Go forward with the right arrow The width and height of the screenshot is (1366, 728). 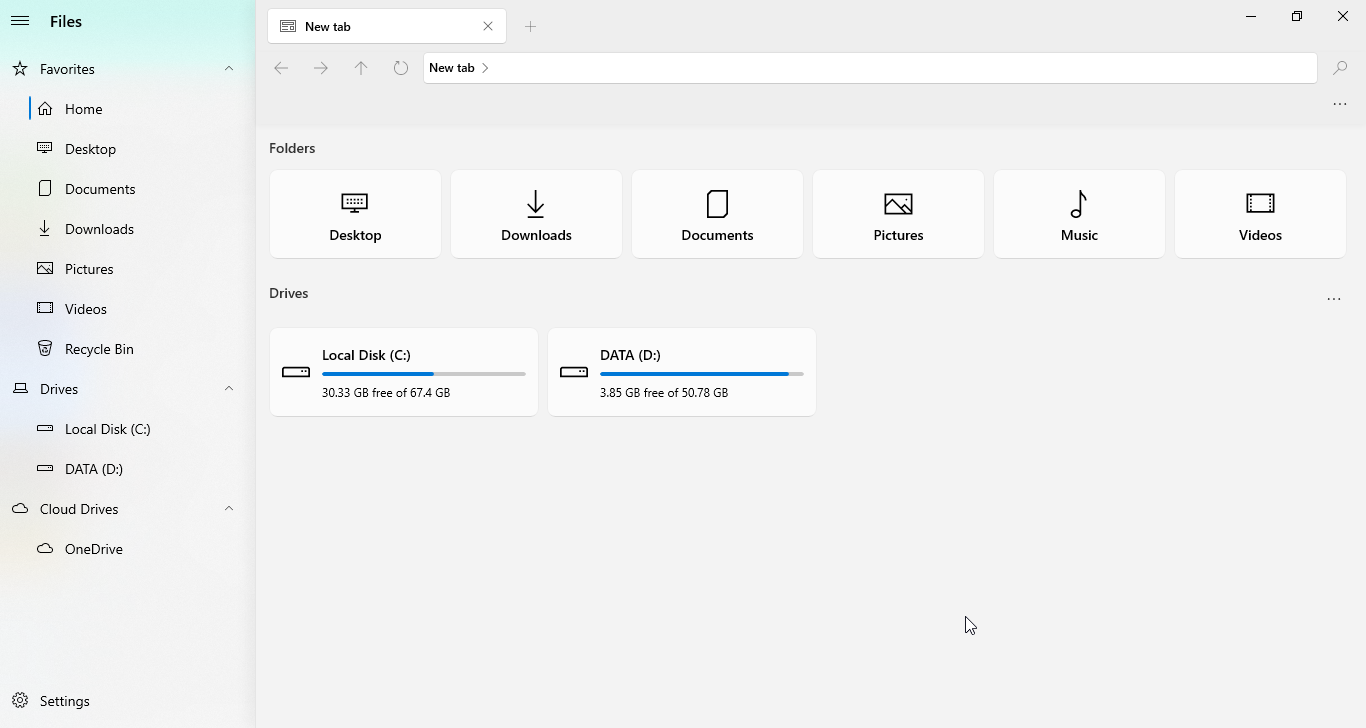[321, 68]
